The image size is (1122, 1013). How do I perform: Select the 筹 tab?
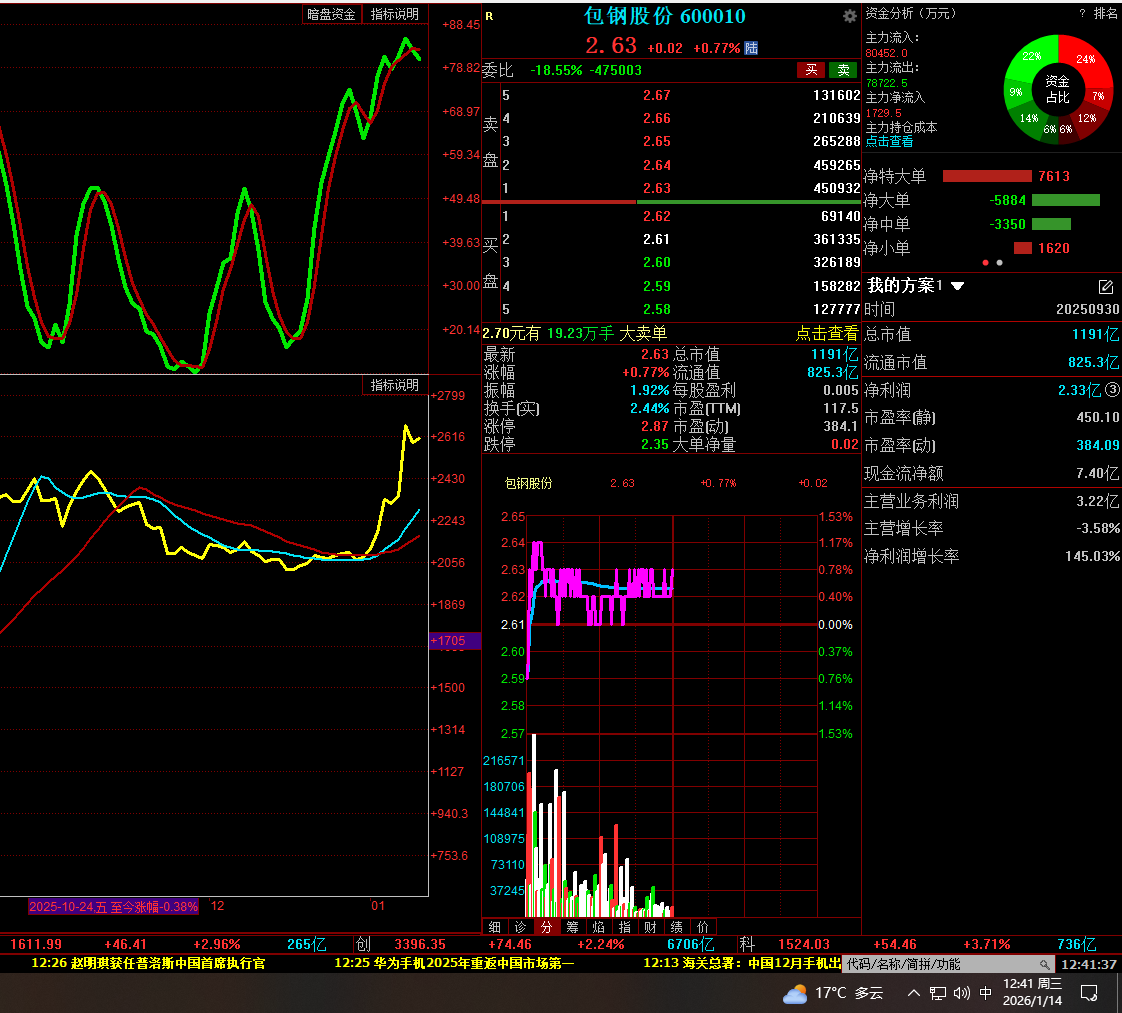(572, 927)
